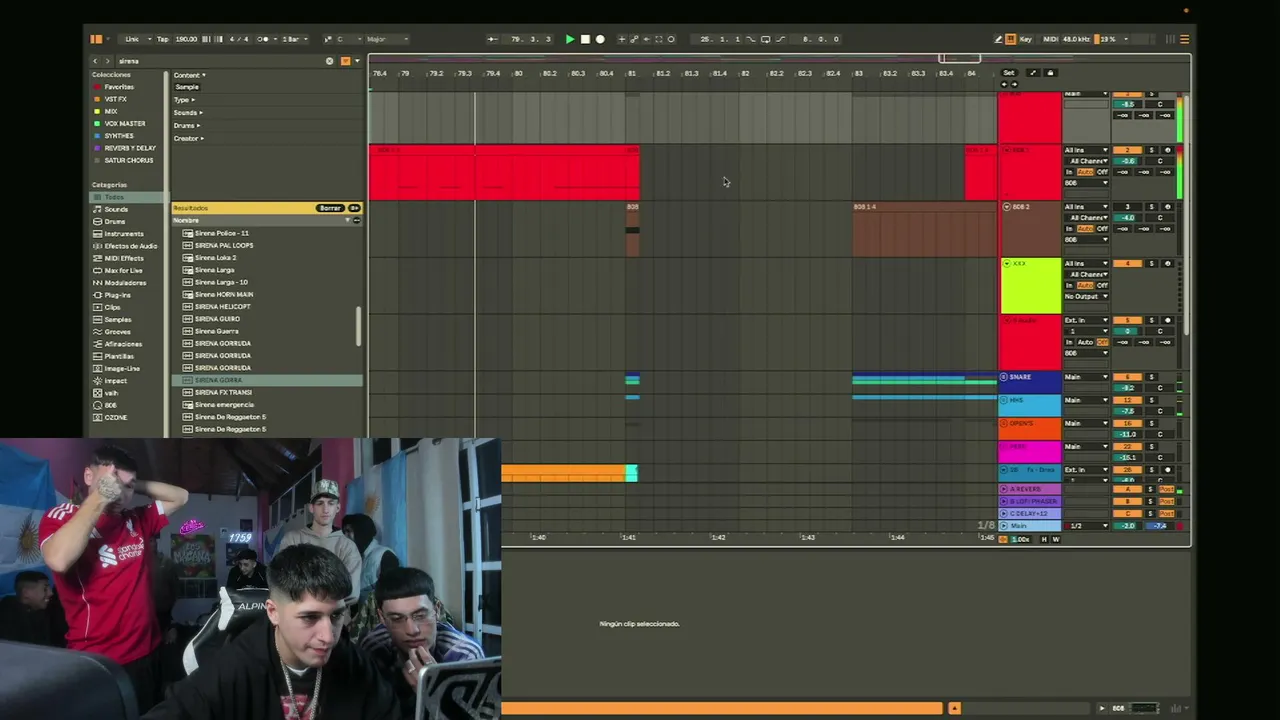
Task: Toggle the Draw Mode pencil icon
Action: coord(998,39)
